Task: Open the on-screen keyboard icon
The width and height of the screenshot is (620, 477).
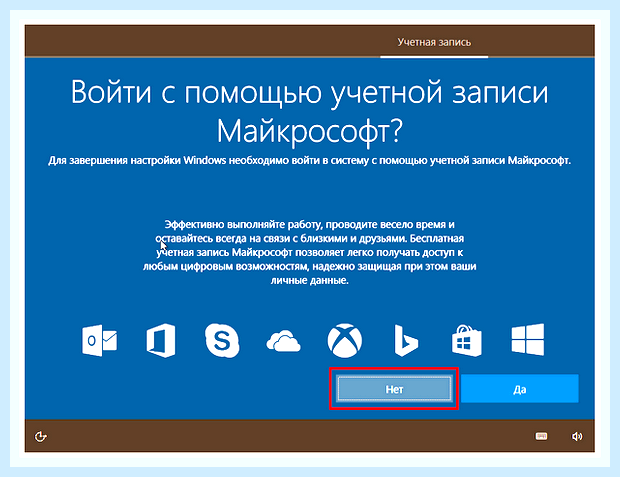Action: pyautogui.click(x=541, y=436)
